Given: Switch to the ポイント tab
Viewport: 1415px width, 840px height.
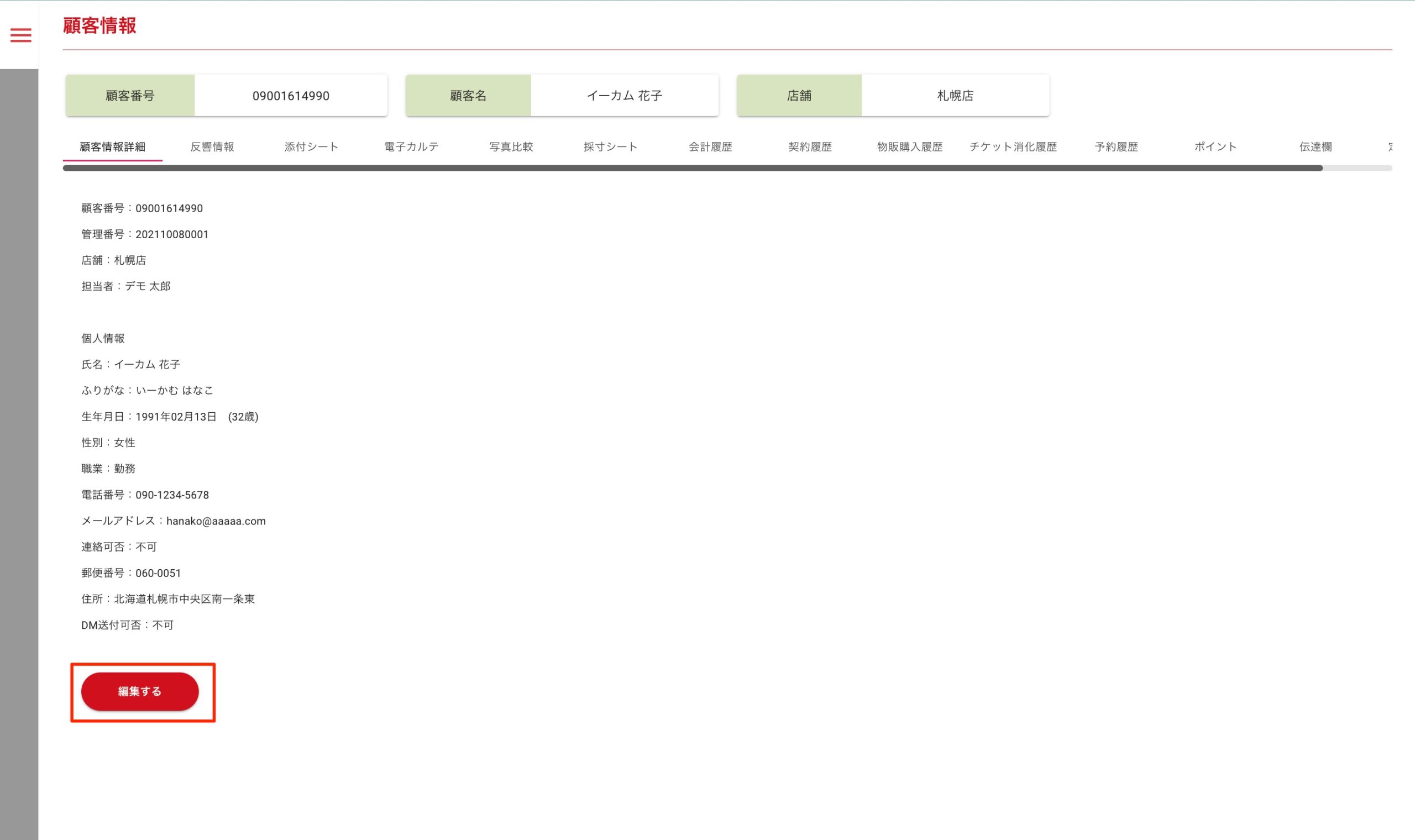Looking at the screenshot, I should (x=1216, y=146).
